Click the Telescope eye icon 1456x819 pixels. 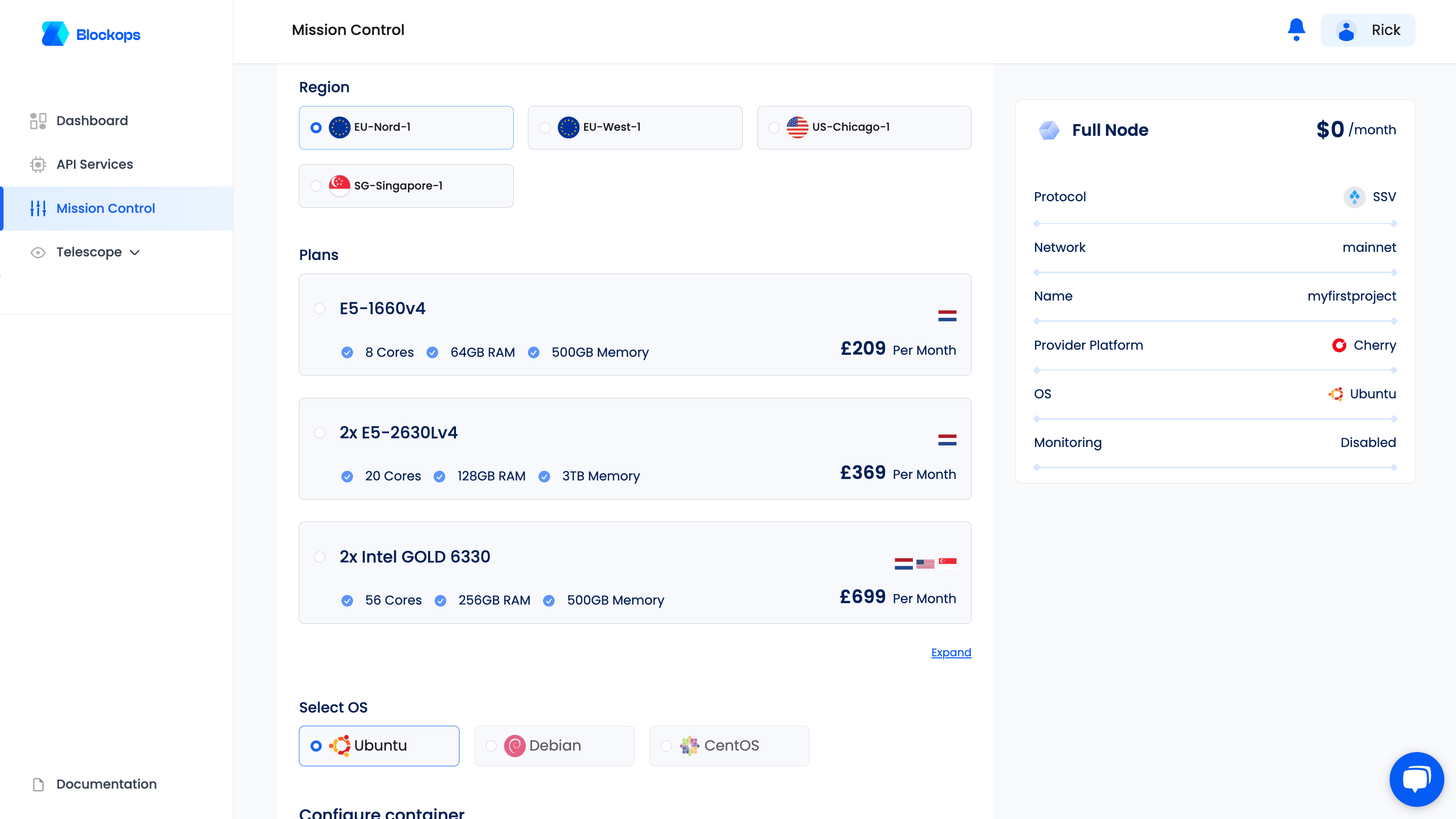pos(38,252)
